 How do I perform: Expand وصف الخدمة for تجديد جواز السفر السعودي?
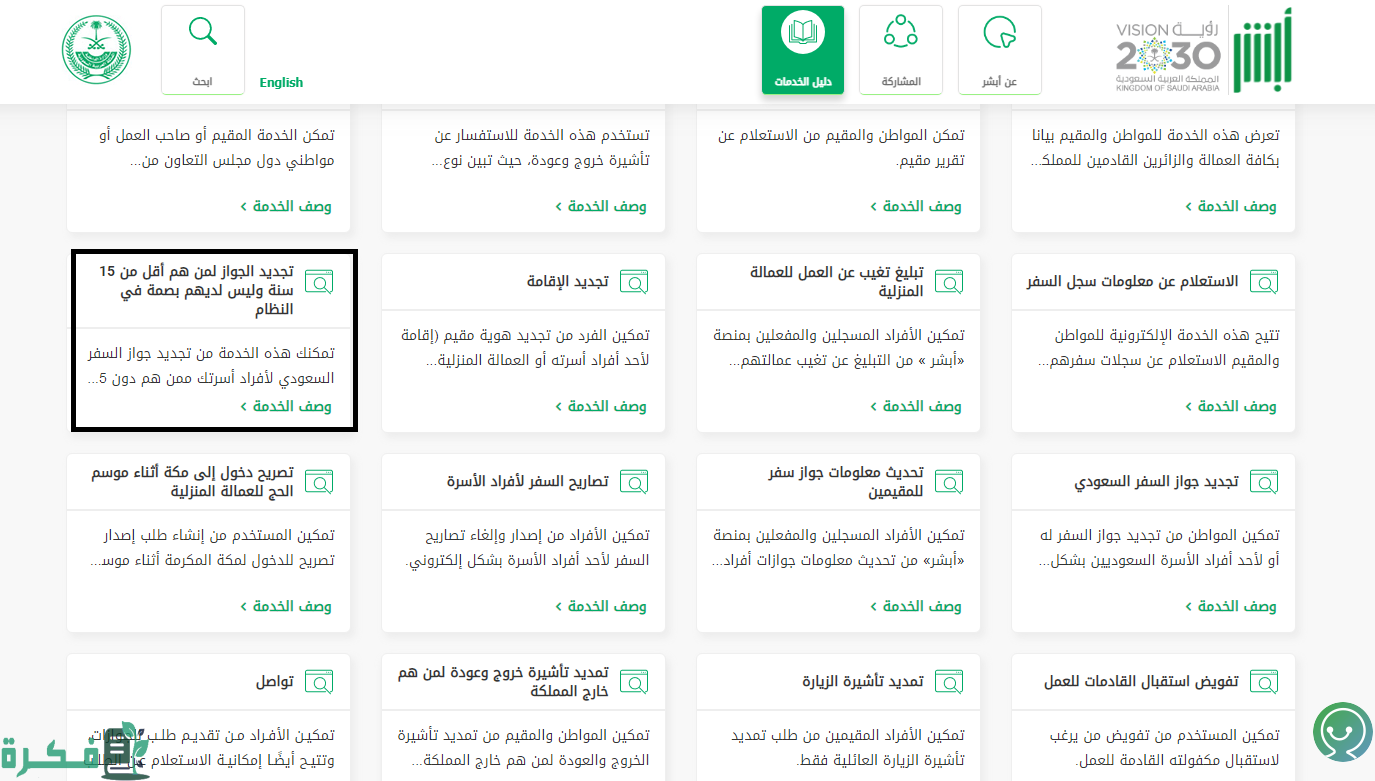coord(1231,606)
